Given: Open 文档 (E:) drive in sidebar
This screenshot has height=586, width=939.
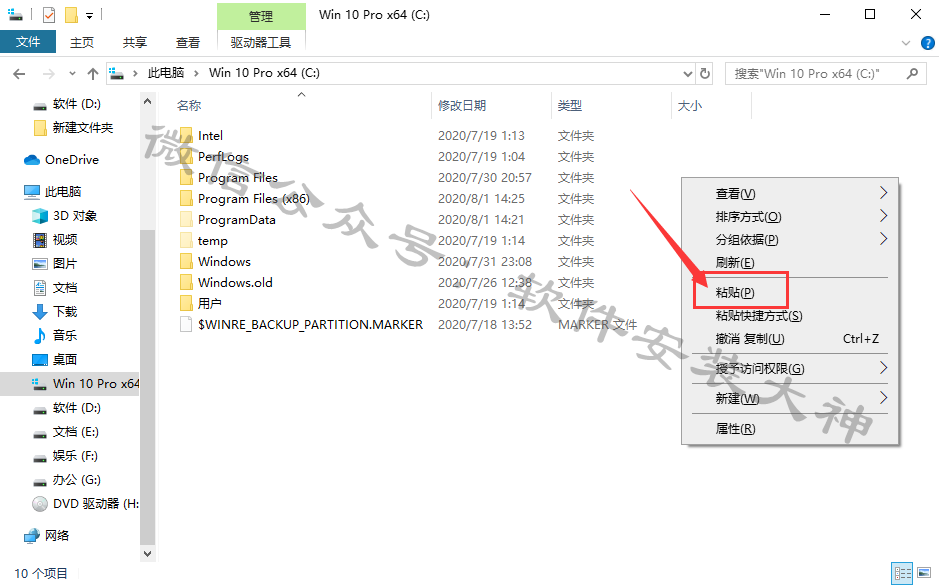Looking at the screenshot, I should pyautogui.click(x=75, y=432).
